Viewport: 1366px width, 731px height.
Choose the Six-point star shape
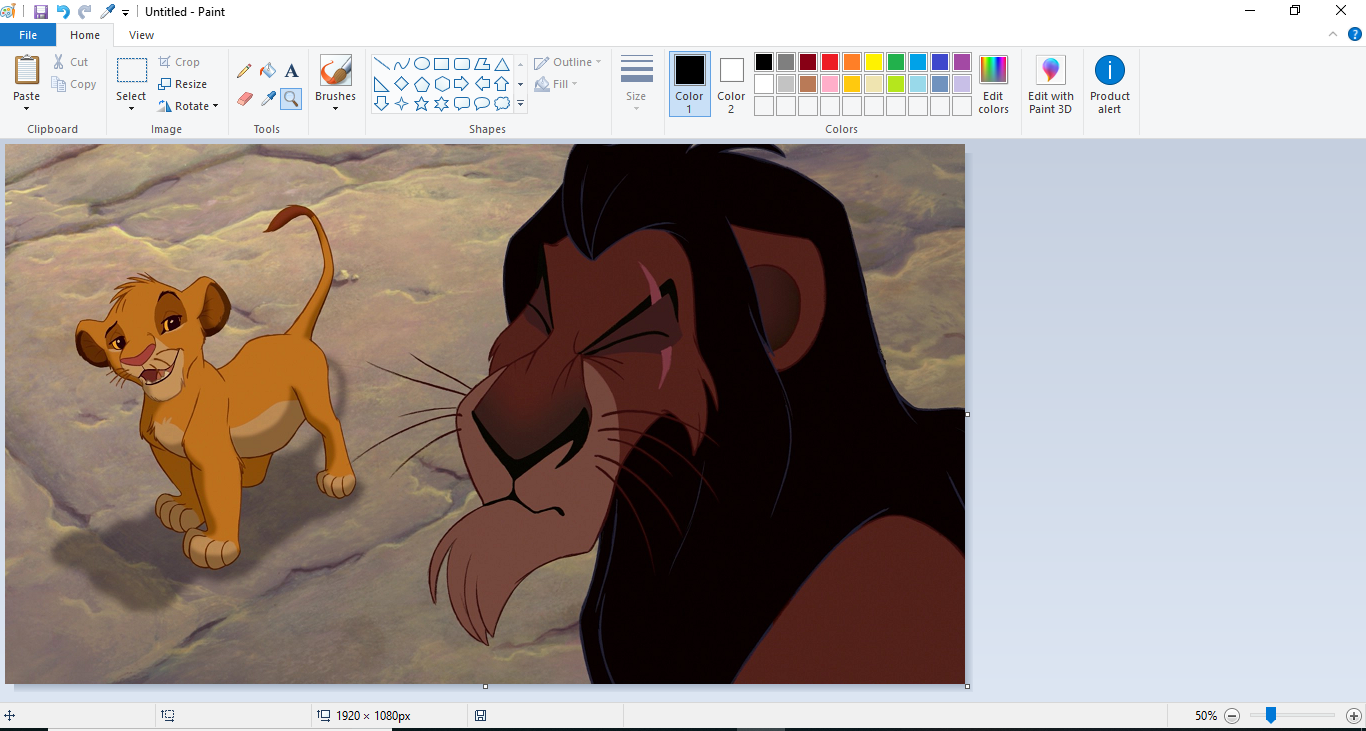tap(441, 104)
